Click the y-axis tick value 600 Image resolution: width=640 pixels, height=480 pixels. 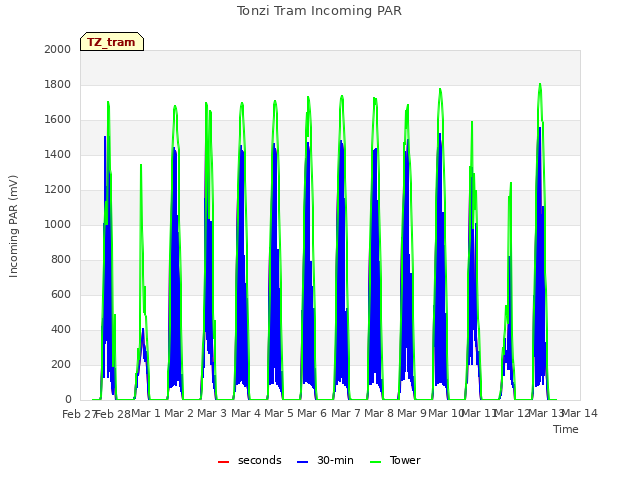coord(61,295)
